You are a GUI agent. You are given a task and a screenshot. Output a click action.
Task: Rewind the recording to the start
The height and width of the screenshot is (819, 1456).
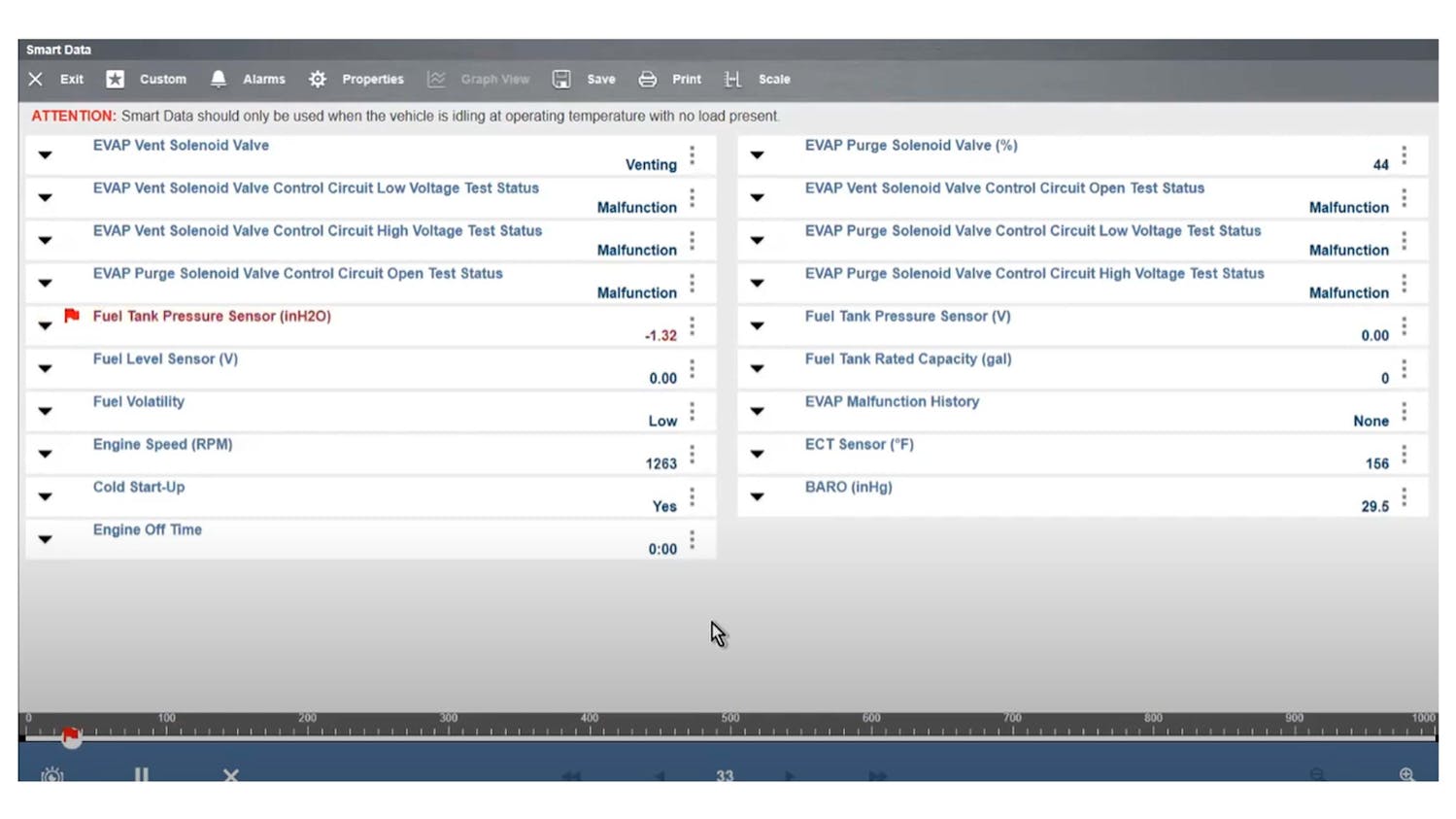coord(571,776)
